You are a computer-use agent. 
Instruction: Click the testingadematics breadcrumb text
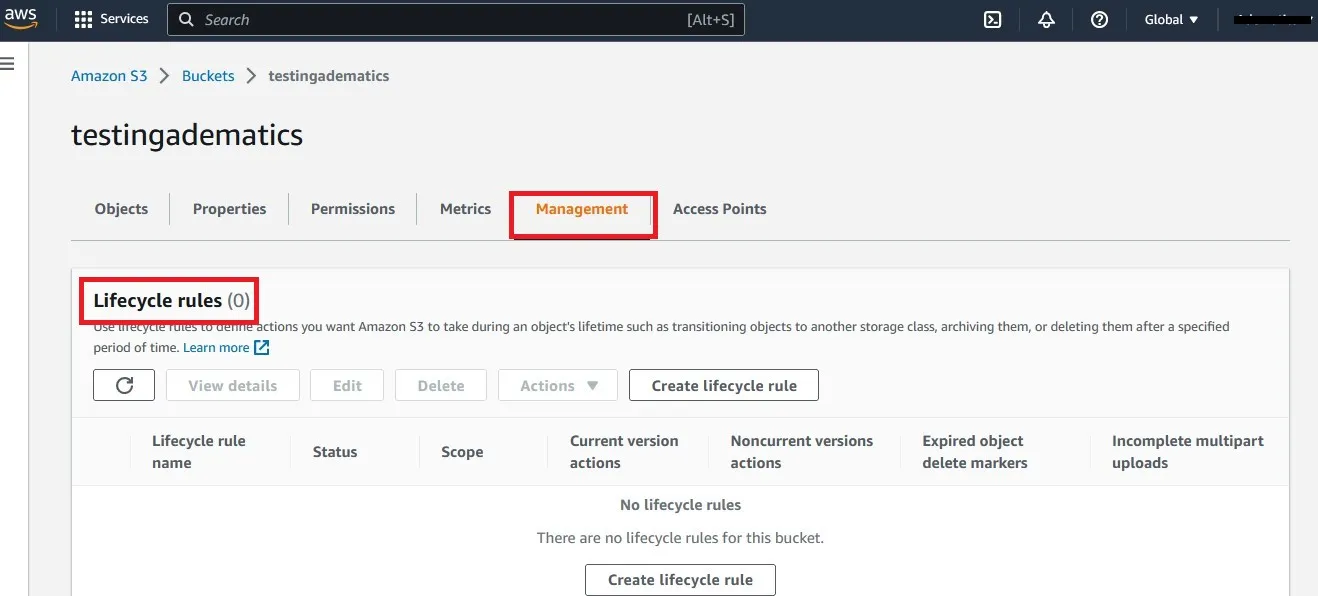329,76
